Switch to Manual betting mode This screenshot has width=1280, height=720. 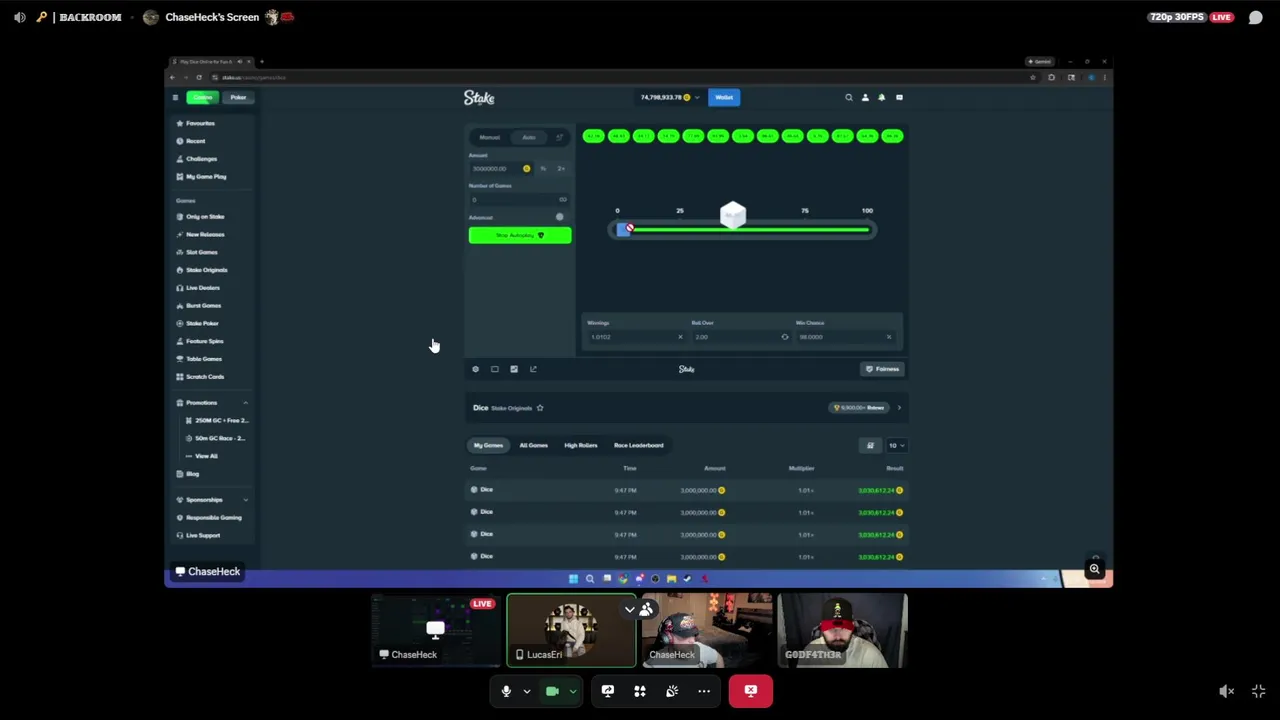(x=489, y=137)
